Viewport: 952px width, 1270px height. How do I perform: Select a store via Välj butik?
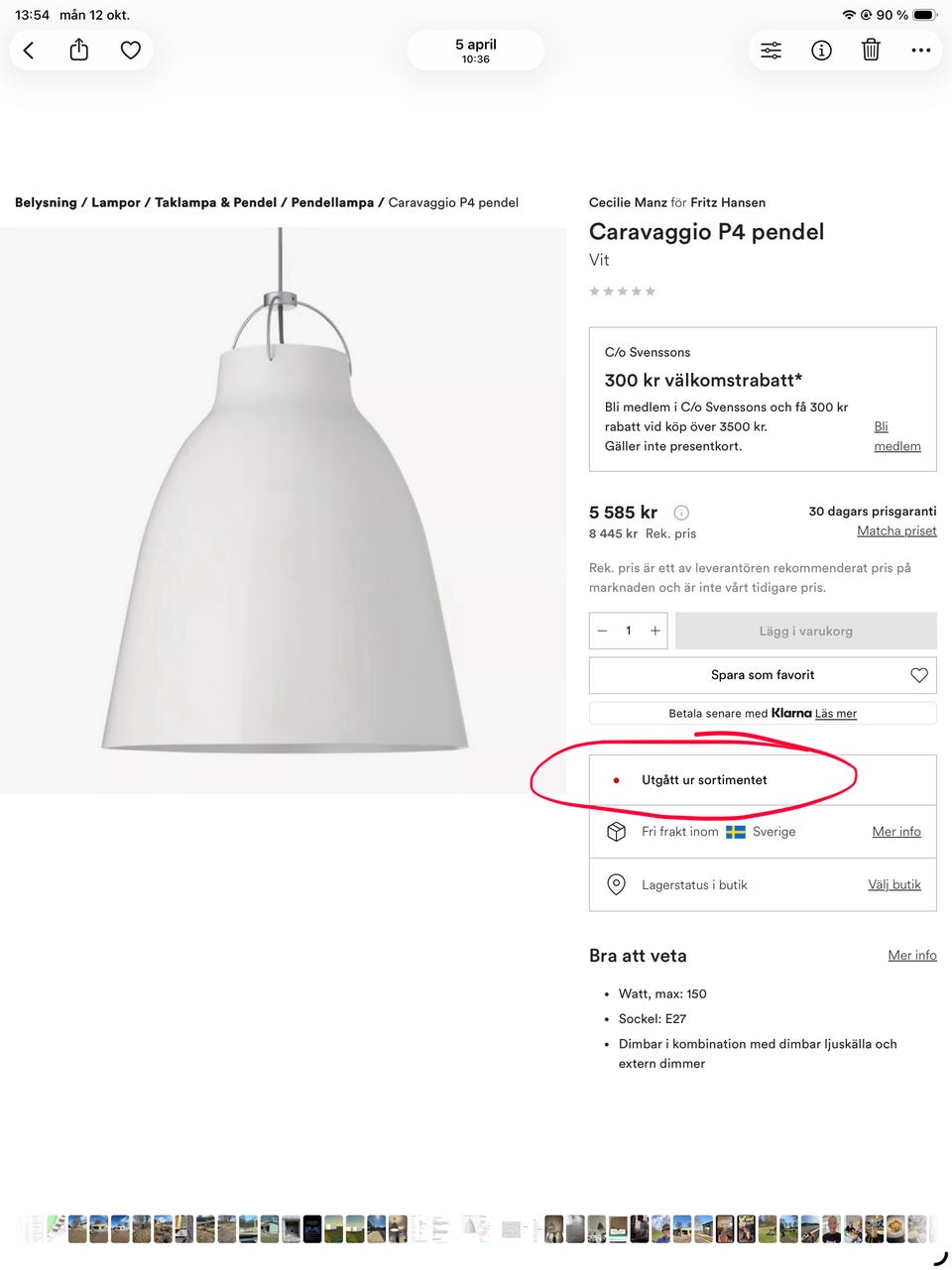[x=894, y=884]
